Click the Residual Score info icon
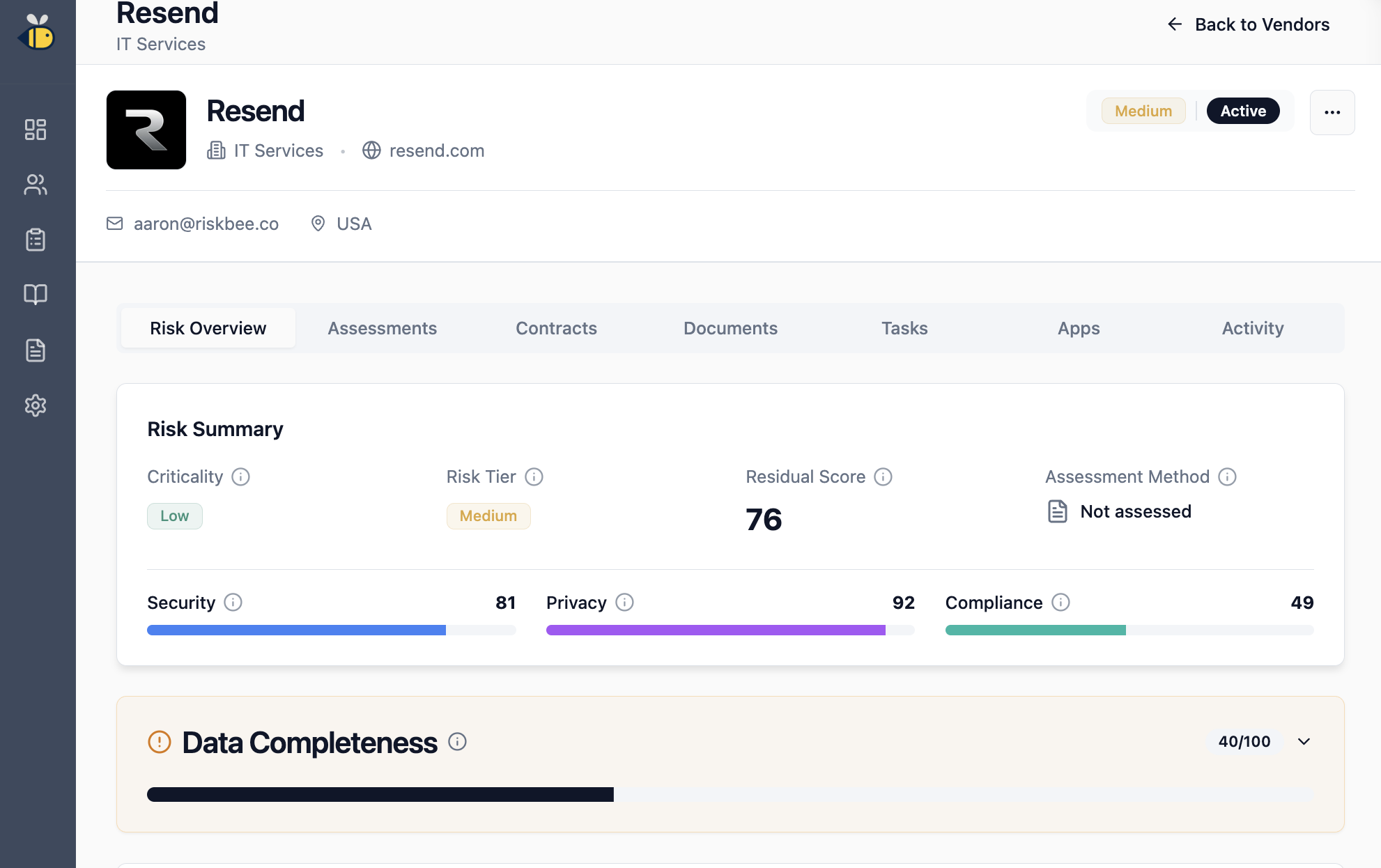1381x868 pixels. point(883,476)
